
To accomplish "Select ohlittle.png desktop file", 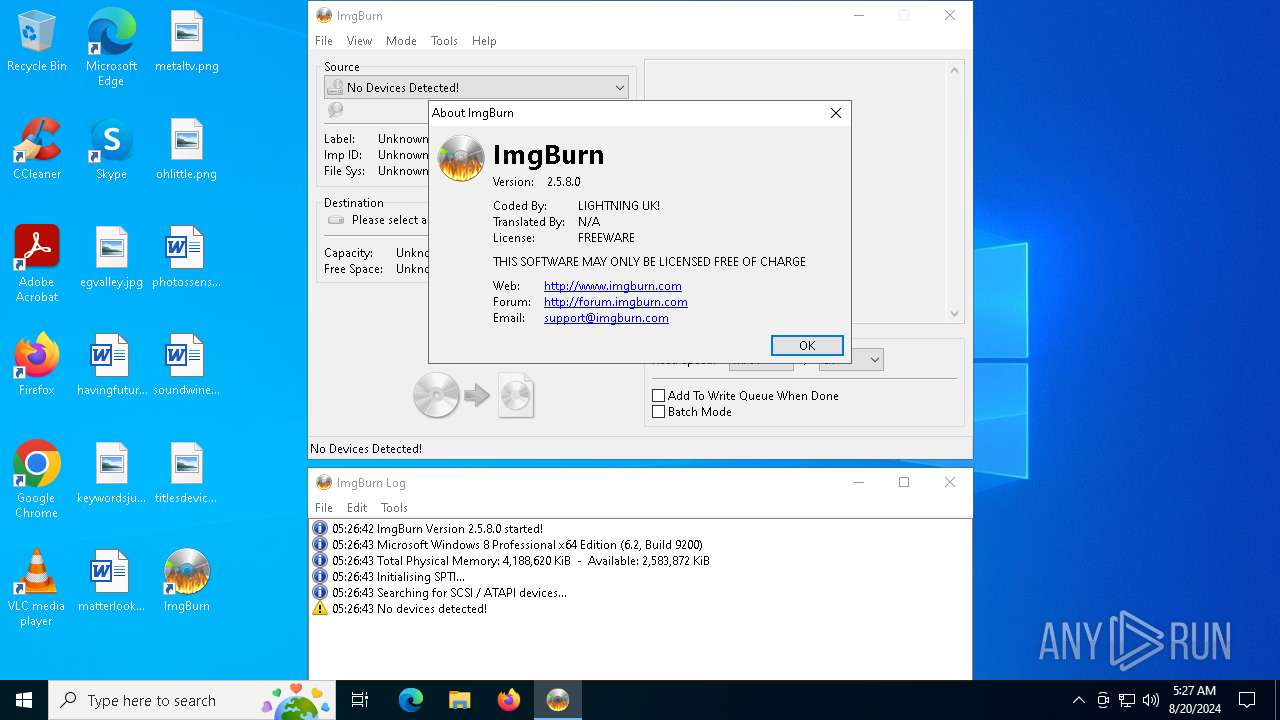I will point(187,150).
